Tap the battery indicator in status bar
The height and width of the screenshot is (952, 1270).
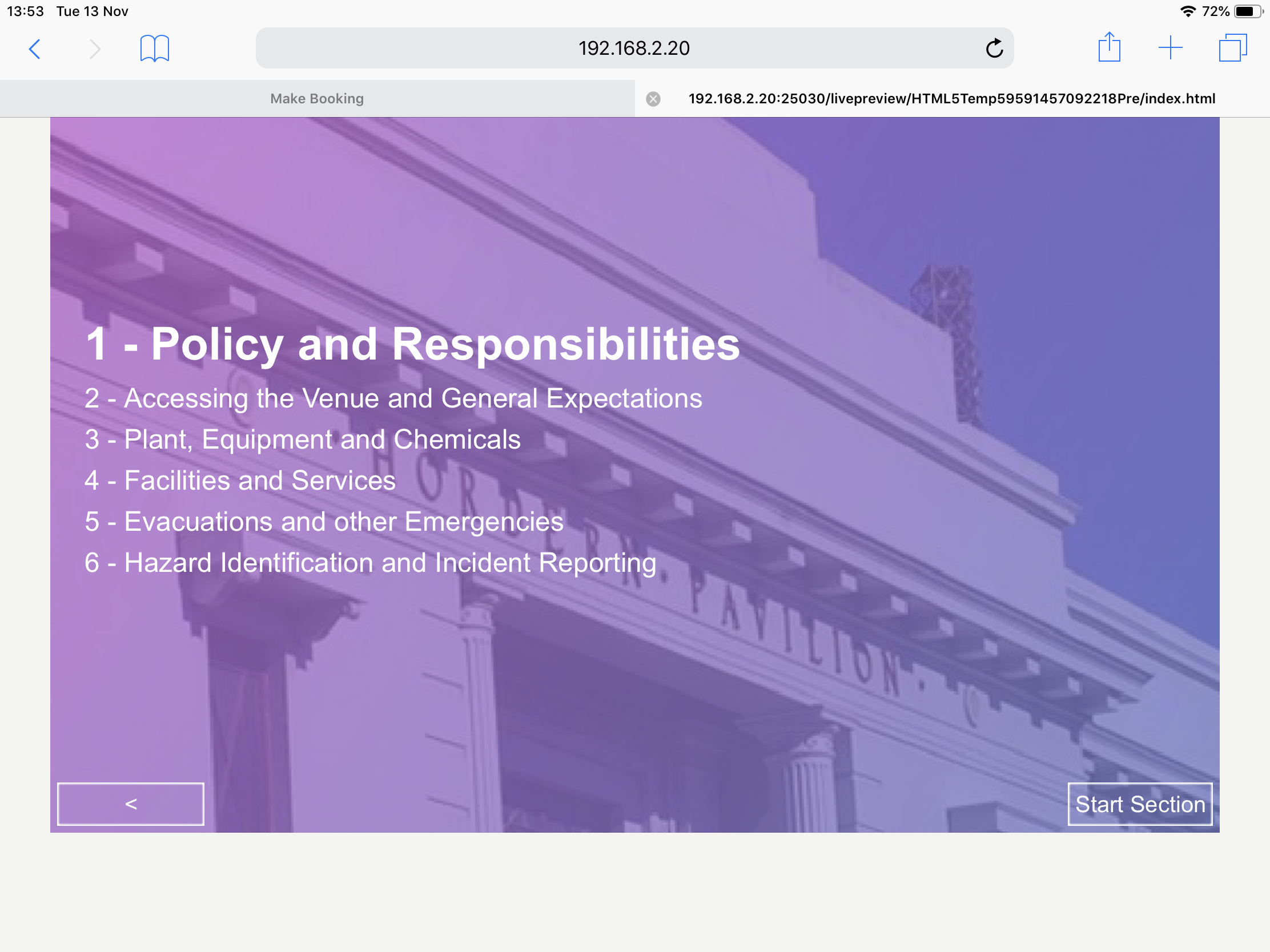click(x=1247, y=11)
